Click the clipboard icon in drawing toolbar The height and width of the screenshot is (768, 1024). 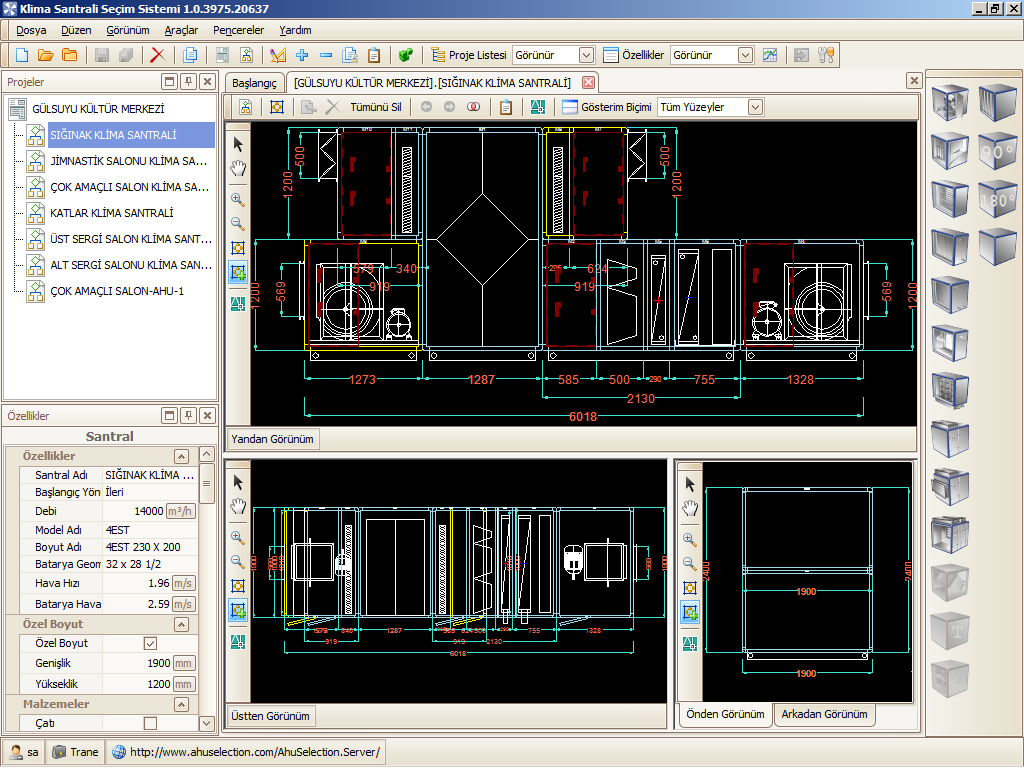tap(505, 107)
